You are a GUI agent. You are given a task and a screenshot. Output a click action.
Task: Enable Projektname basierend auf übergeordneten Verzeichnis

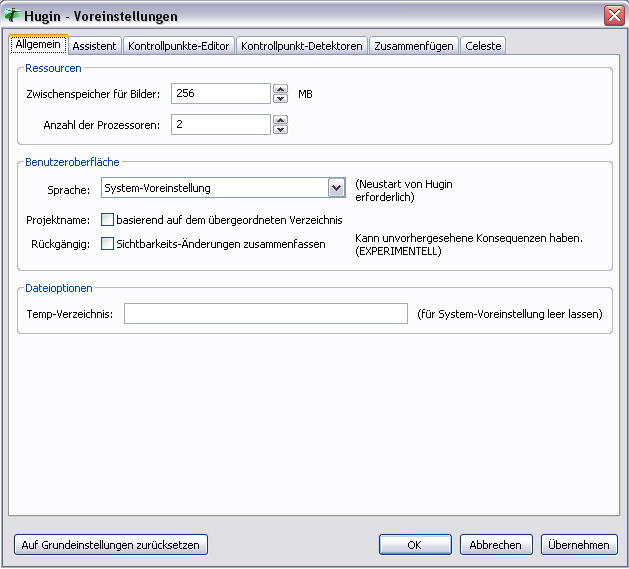pyautogui.click(x=108, y=220)
